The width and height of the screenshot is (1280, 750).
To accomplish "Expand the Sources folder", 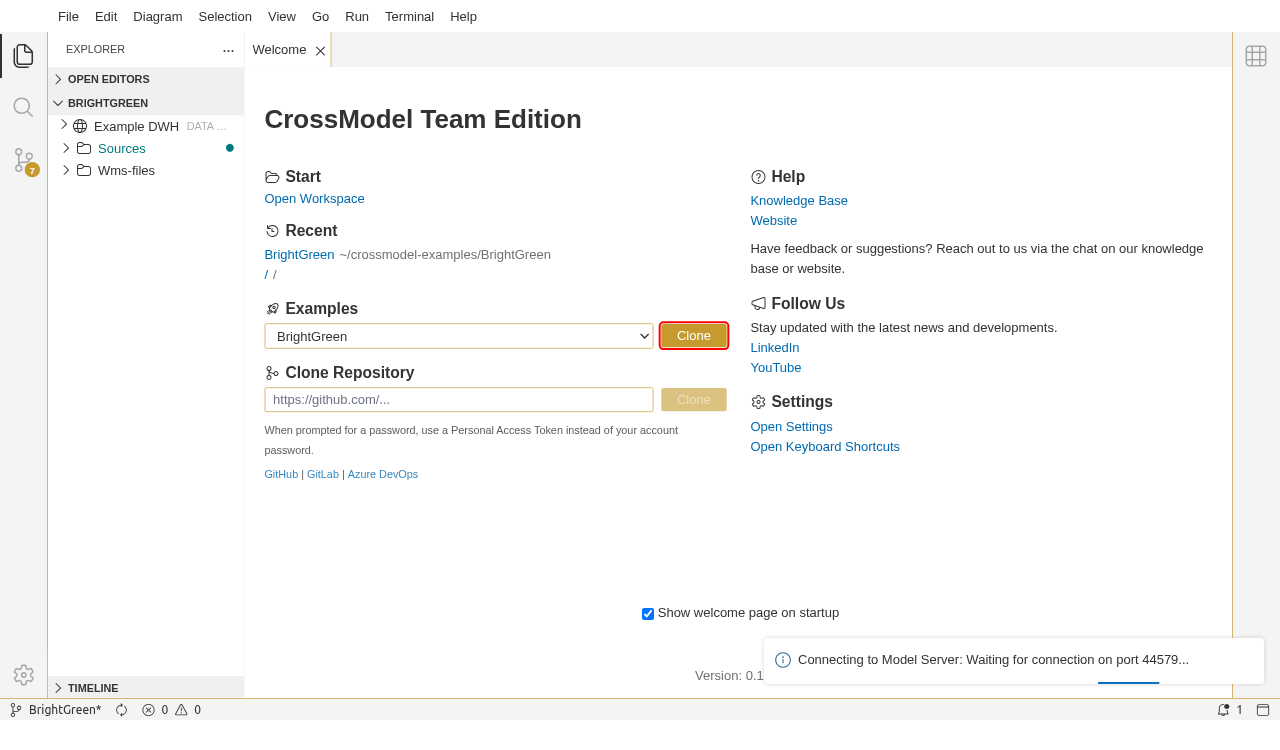I will pyautogui.click(x=121, y=148).
